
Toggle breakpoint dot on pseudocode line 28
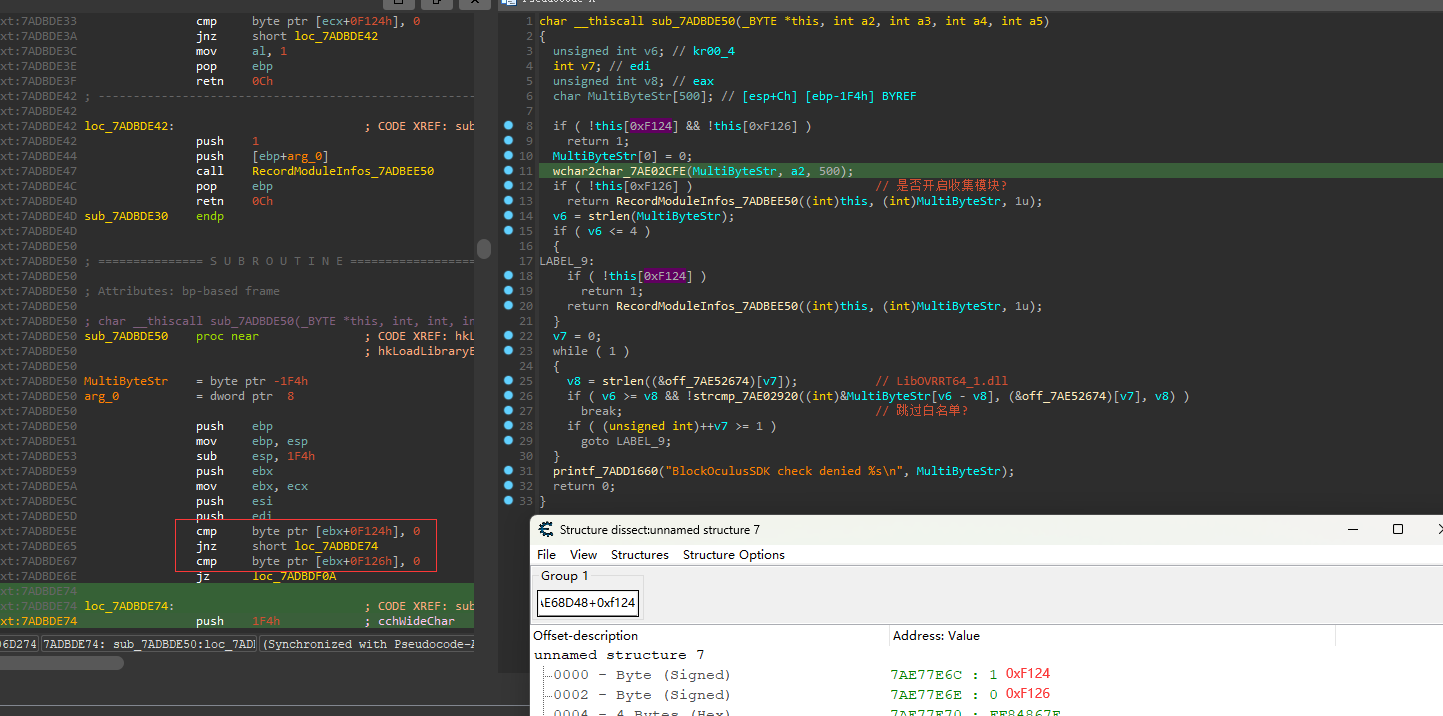tap(508, 426)
